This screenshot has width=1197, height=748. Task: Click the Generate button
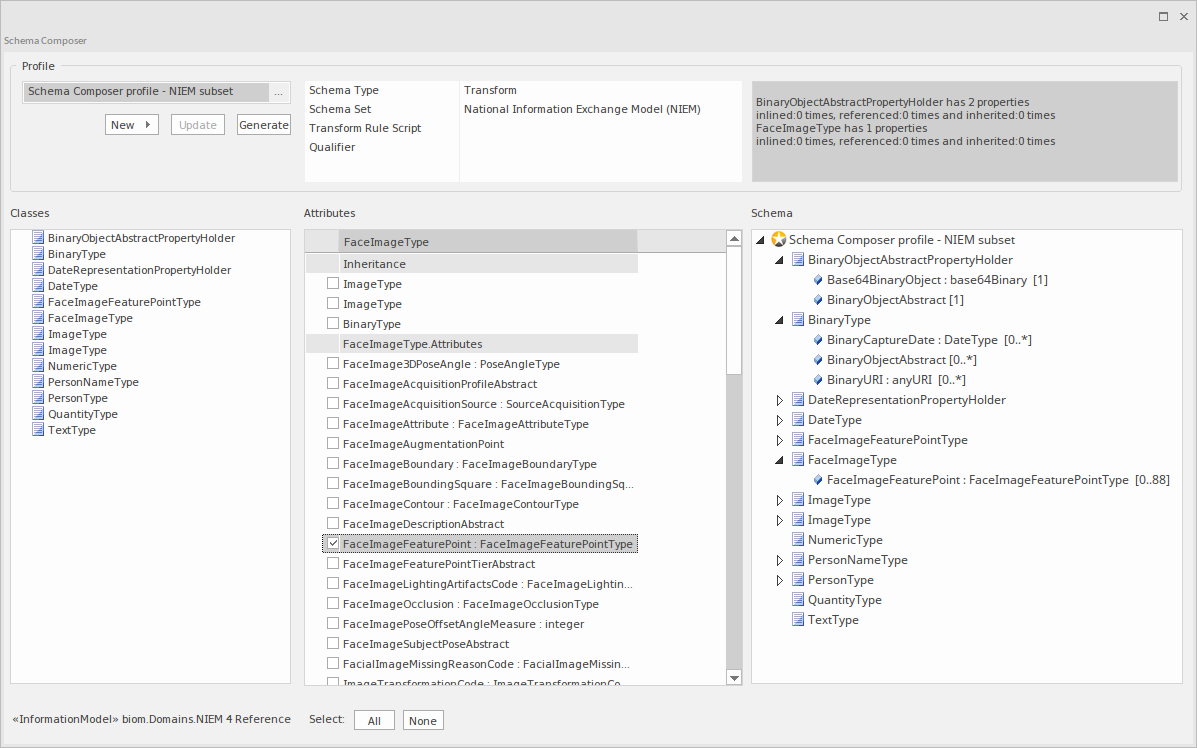pyautogui.click(x=264, y=125)
